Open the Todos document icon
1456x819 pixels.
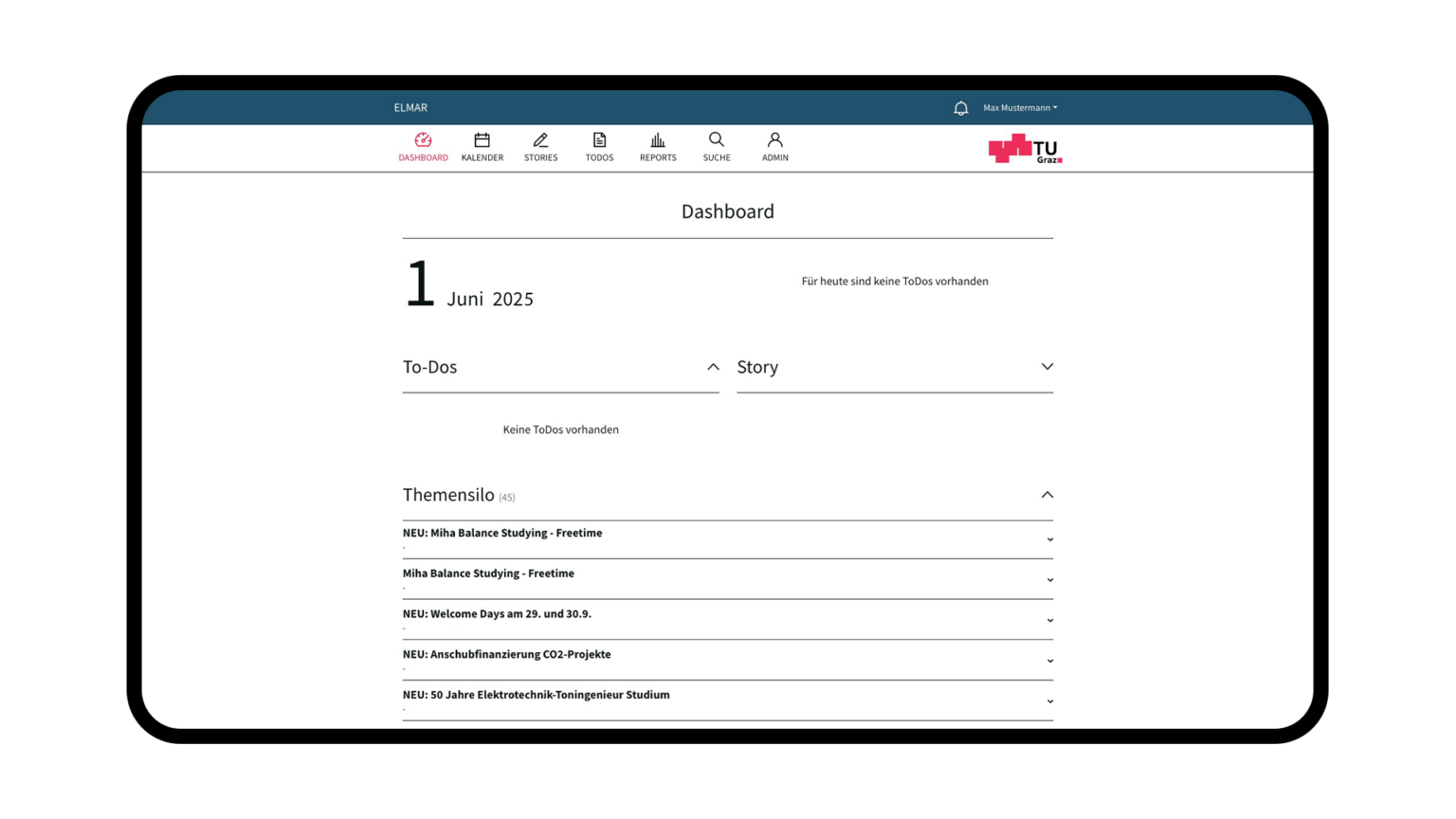599,140
